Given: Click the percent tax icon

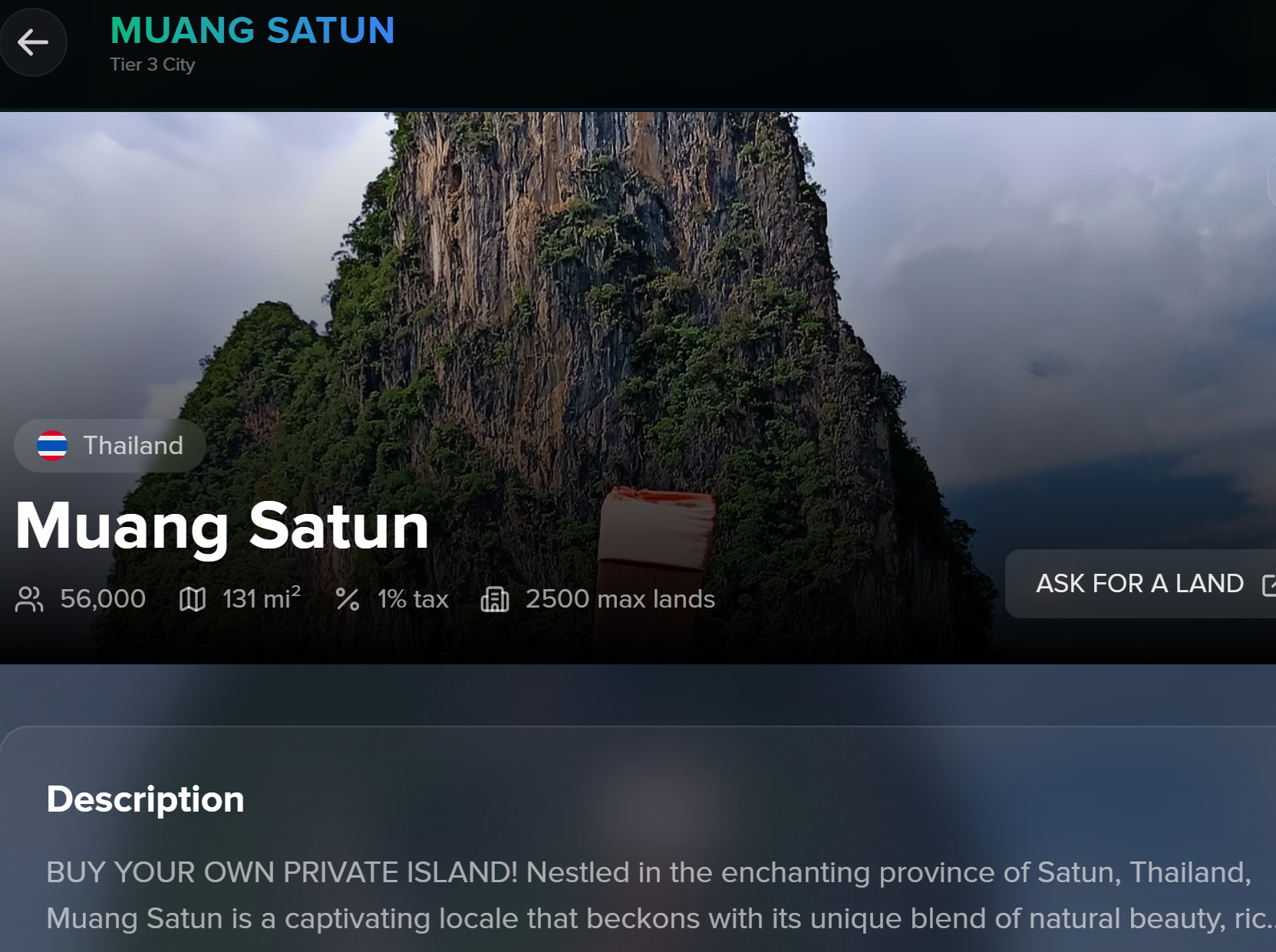Looking at the screenshot, I should tap(348, 599).
